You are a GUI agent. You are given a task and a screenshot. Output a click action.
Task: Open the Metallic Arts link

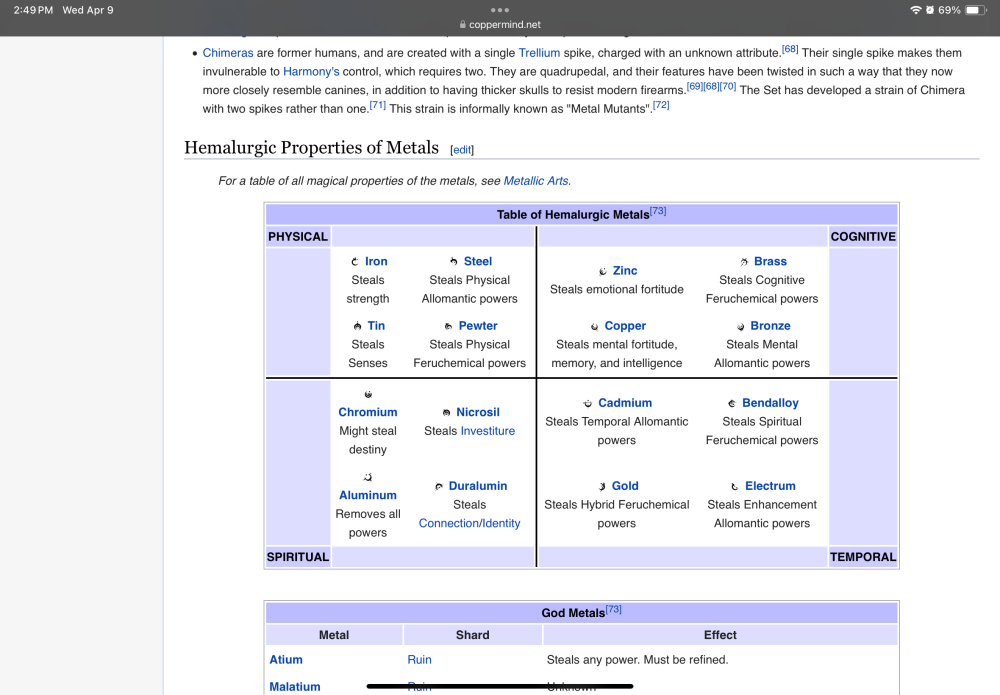click(x=536, y=181)
